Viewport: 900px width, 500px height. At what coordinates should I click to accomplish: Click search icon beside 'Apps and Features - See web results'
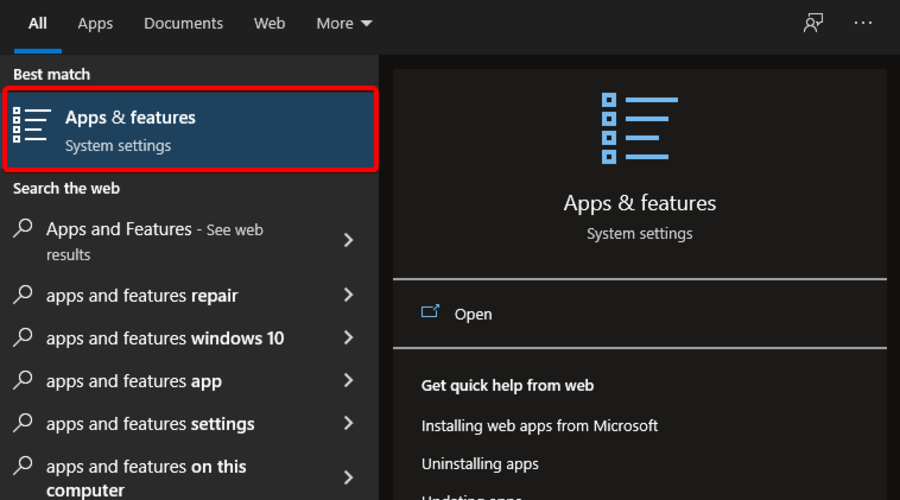coord(23,228)
